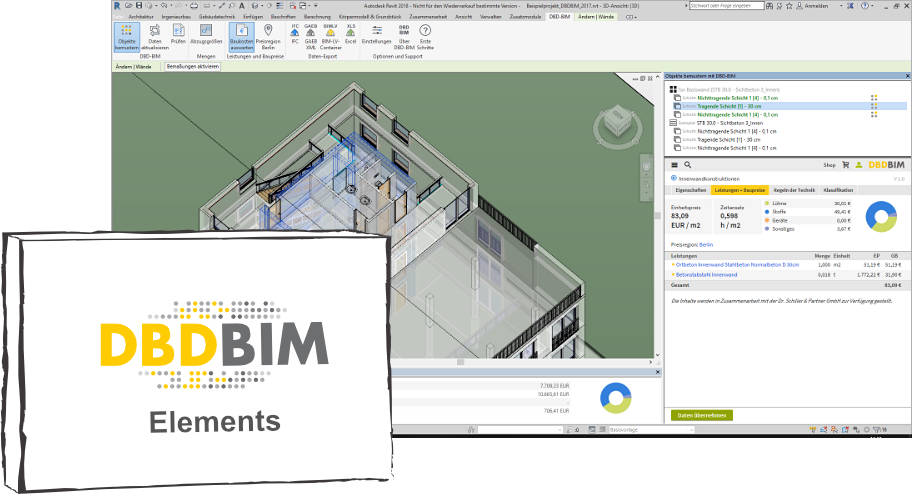Click the print icon in quick access toolbar
The width and height of the screenshot is (912, 497).
tap(194, 5)
